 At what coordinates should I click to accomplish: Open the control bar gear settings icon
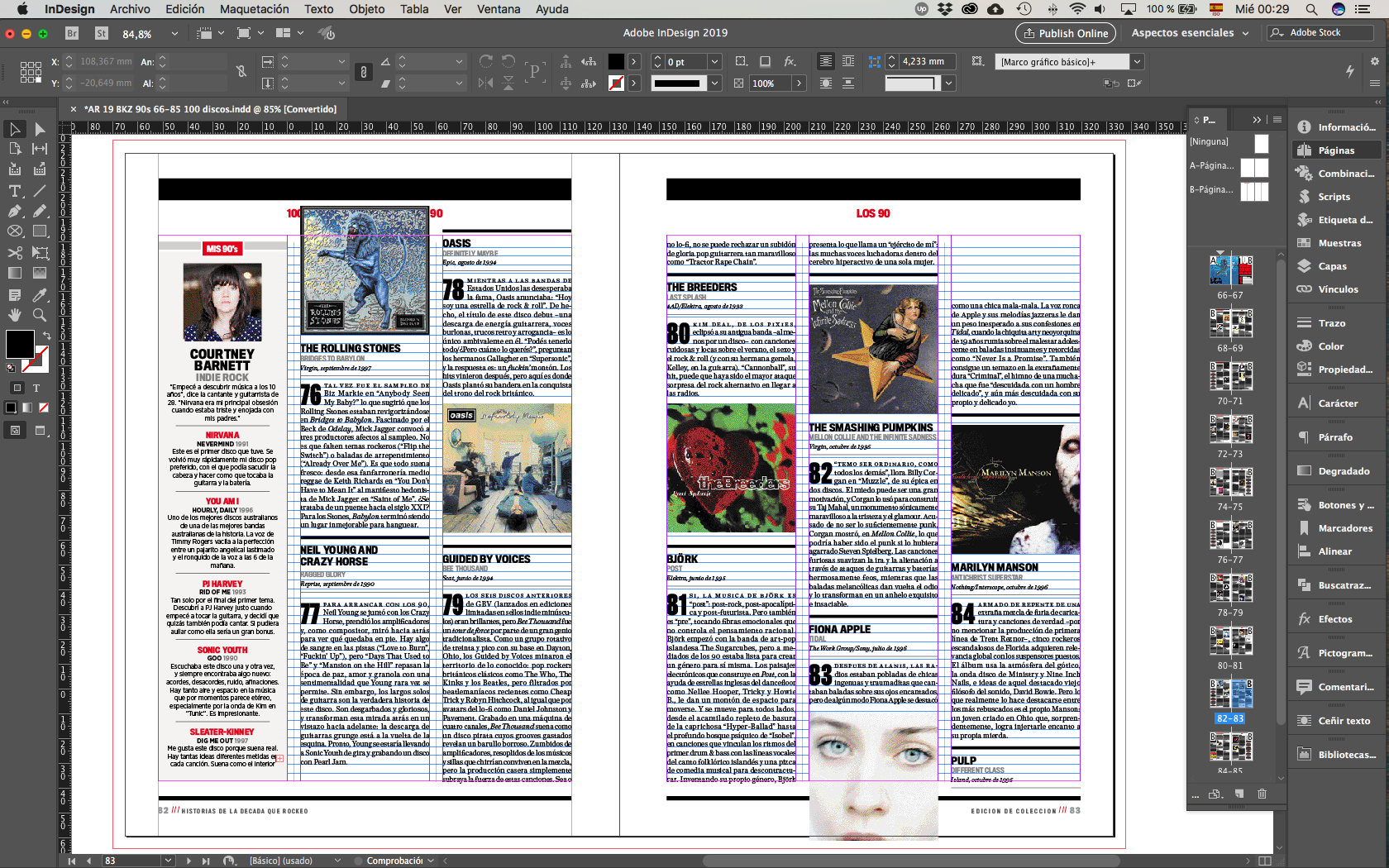click(x=1374, y=61)
